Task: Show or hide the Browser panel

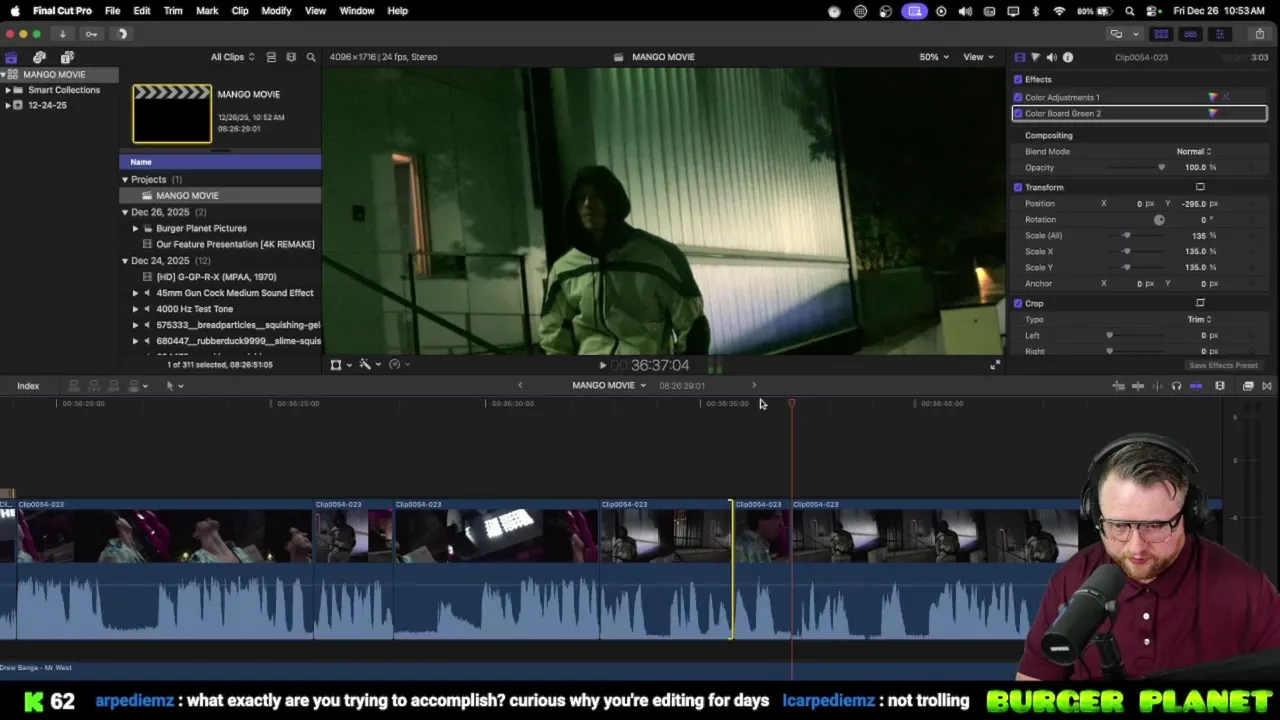Action: [x=1161, y=34]
